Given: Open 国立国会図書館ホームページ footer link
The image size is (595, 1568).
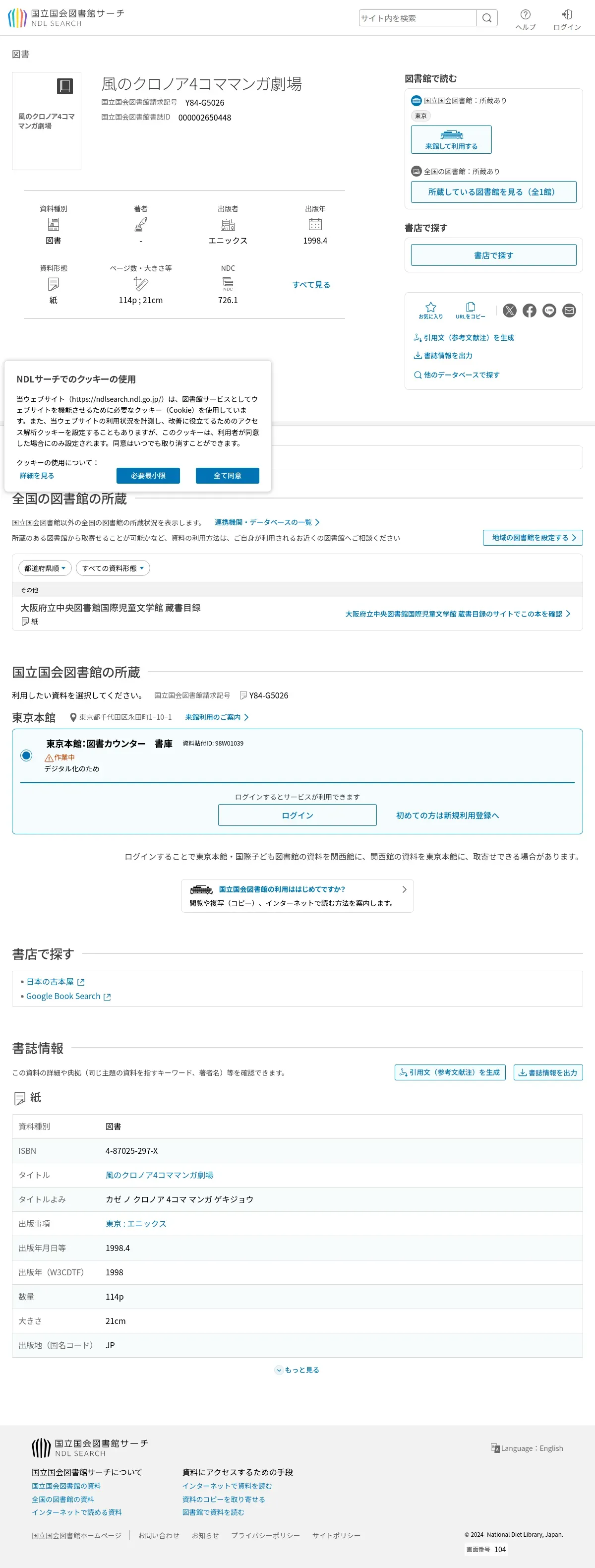Looking at the screenshot, I should (x=77, y=1536).
